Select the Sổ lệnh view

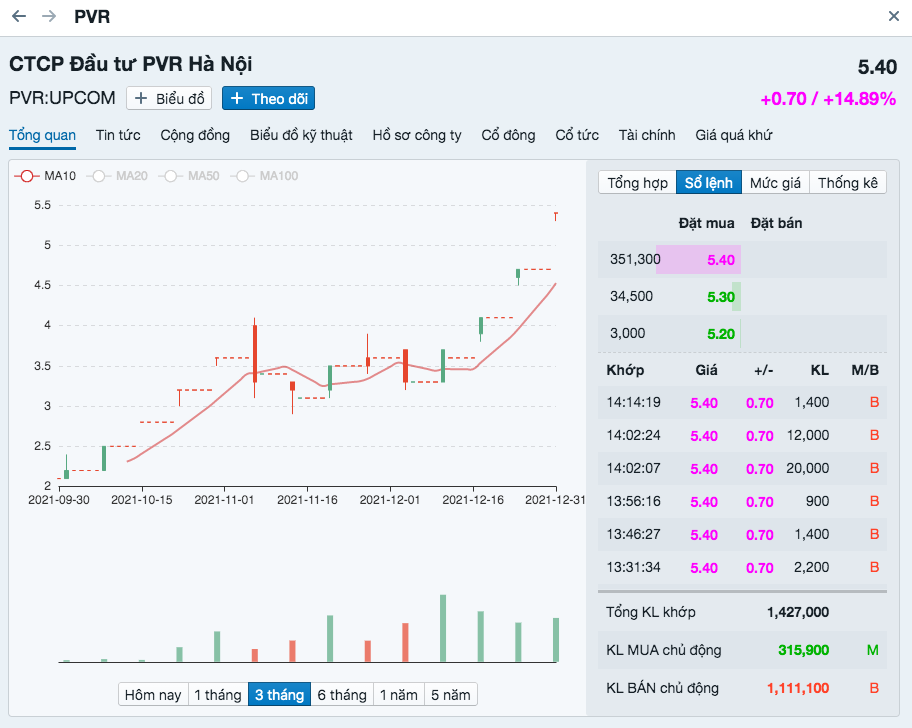(709, 183)
